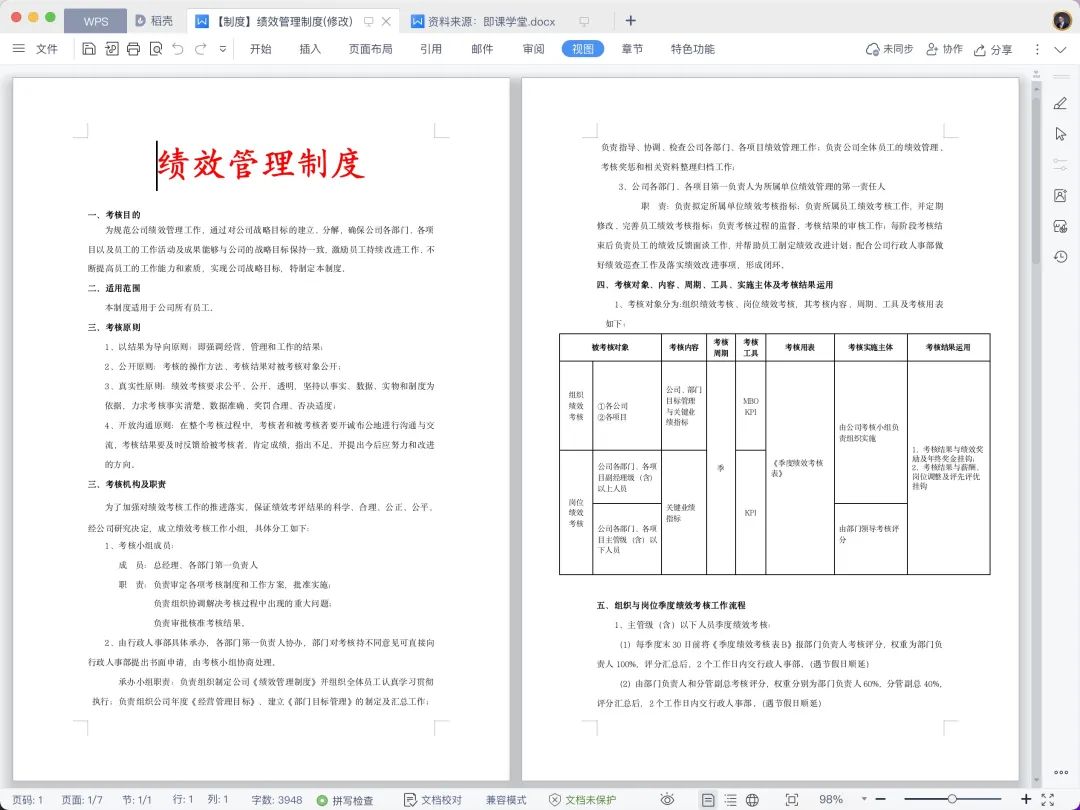Click the 页面: 1/7 status bar entry
This screenshot has height=810, width=1080.
(x=82, y=800)
